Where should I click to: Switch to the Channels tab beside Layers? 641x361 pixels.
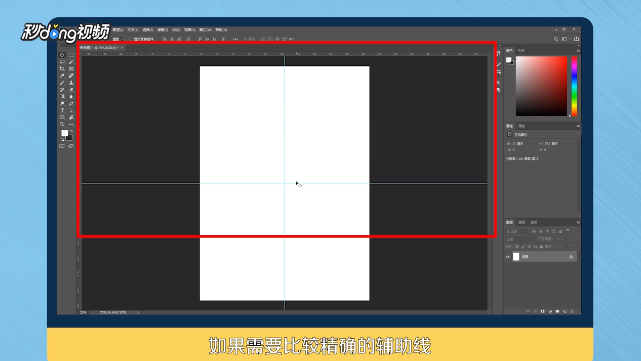(x=521, y=222)
